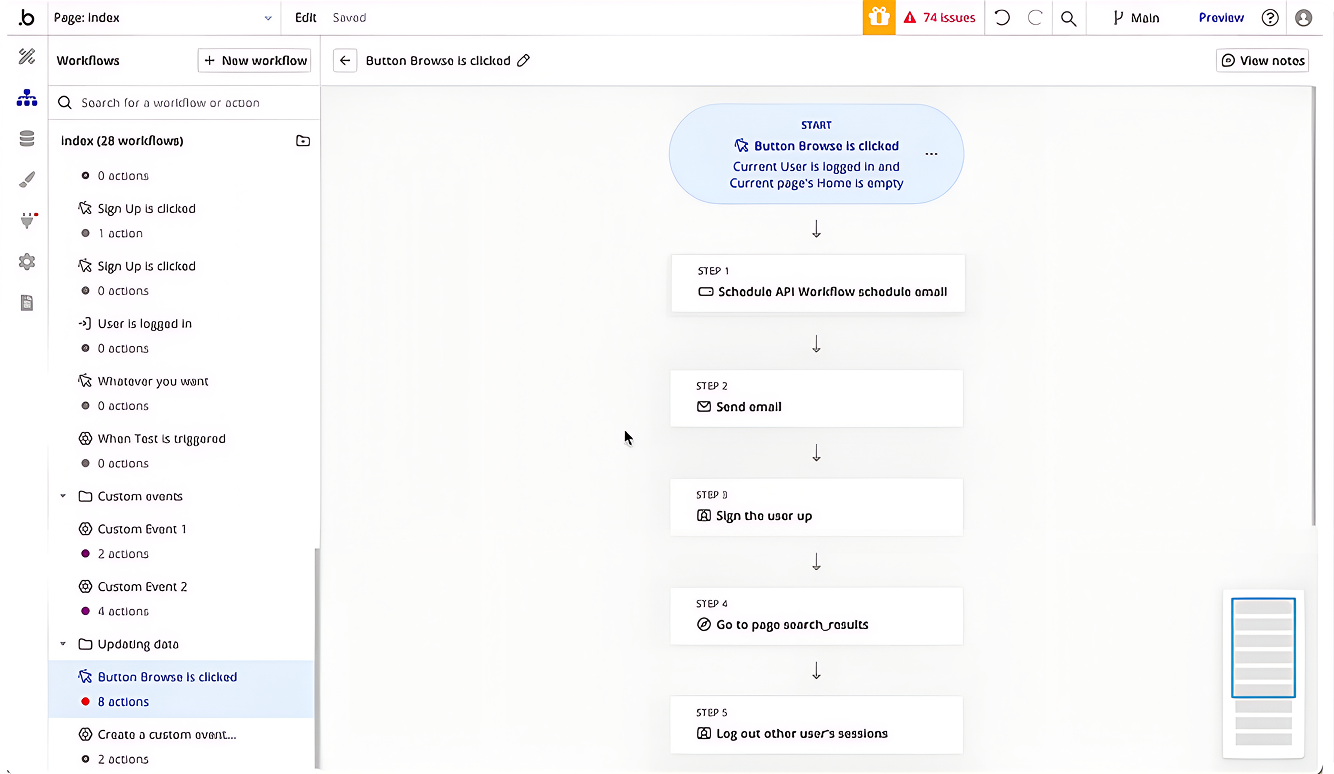Click the API workflow icon in Step 1
Screen dimensions: 1334x774
click(x=705, y=292)
